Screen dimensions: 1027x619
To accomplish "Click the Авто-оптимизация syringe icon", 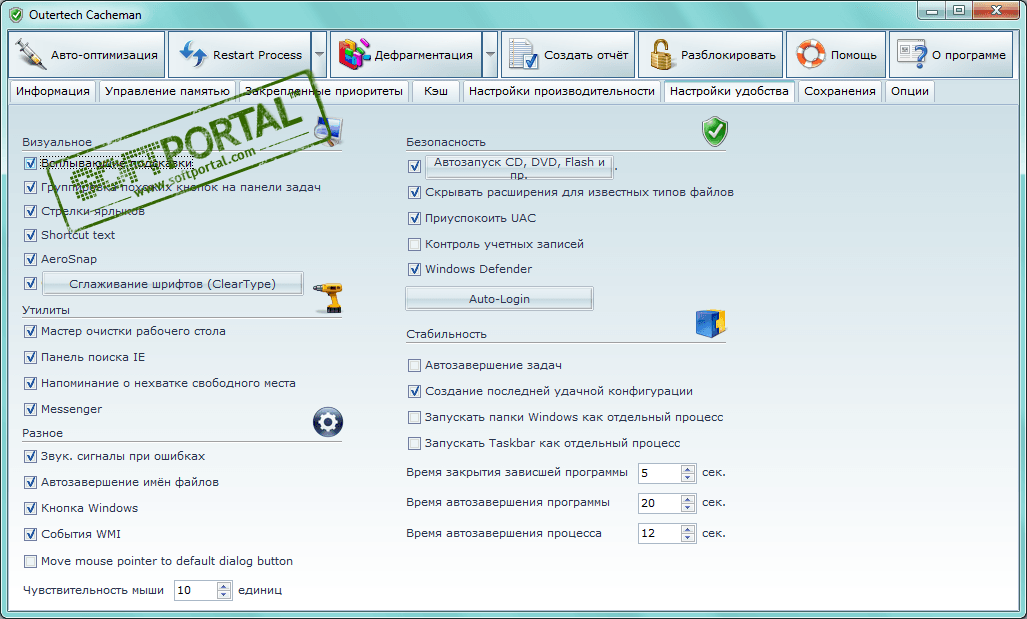I will coord(30,55).
